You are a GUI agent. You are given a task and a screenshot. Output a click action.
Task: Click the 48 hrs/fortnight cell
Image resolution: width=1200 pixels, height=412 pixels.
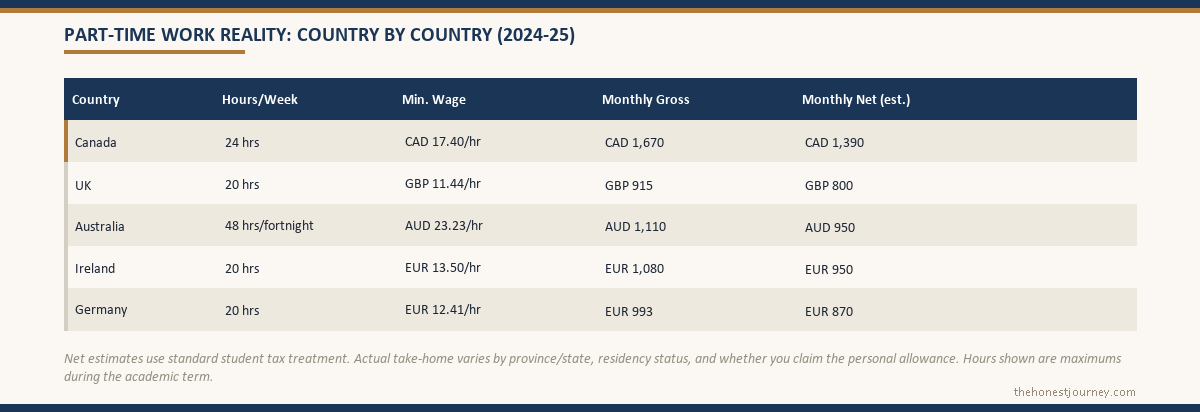[x=269, y=226]
